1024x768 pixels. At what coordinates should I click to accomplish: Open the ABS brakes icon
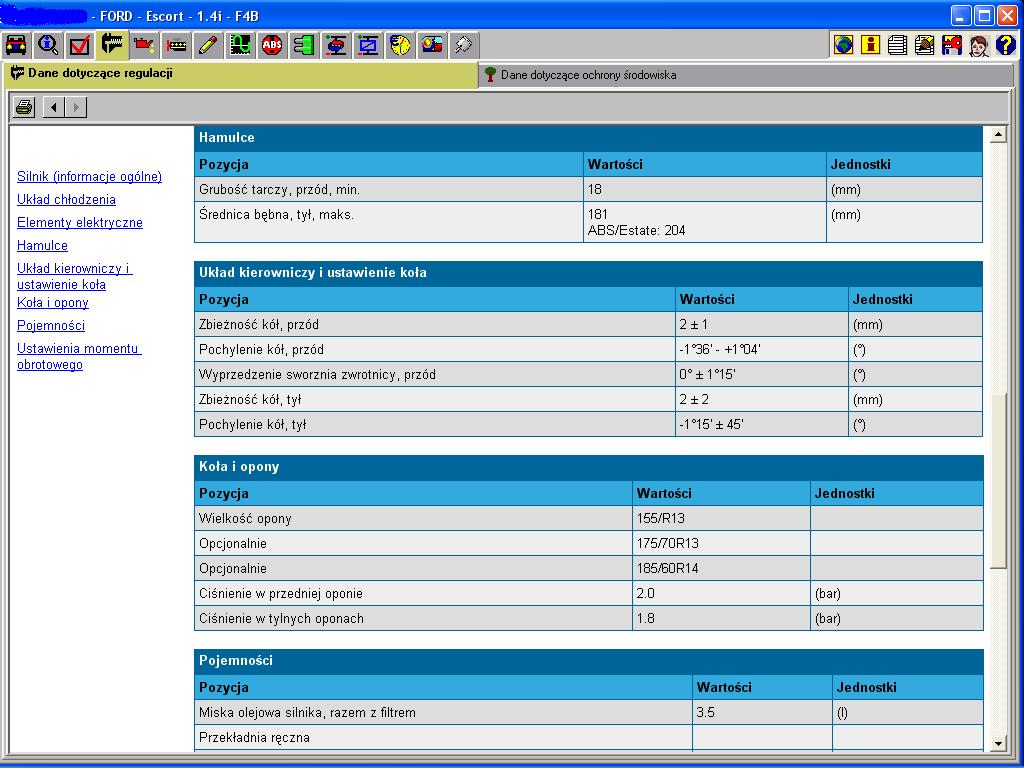tap(272, 45)
